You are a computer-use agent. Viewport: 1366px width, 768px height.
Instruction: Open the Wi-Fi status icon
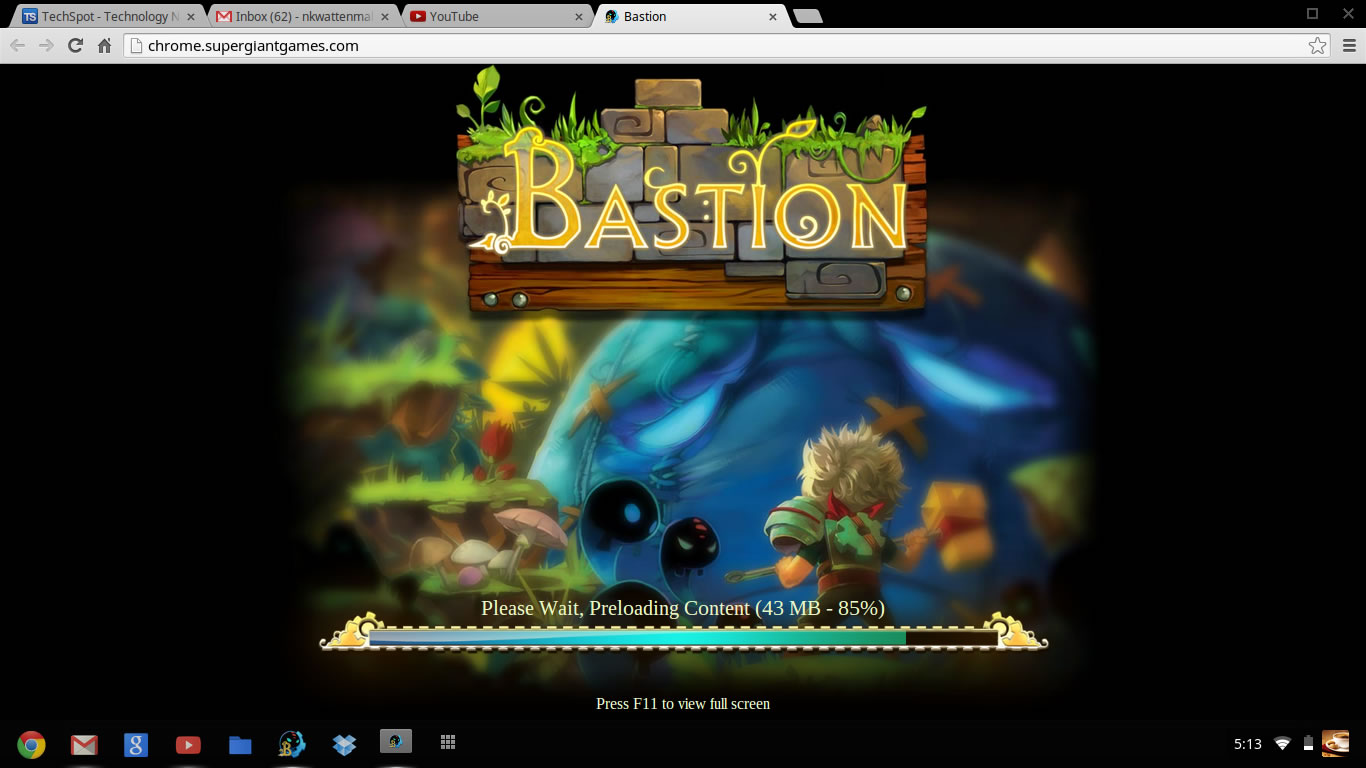(x=1282, y=744)
